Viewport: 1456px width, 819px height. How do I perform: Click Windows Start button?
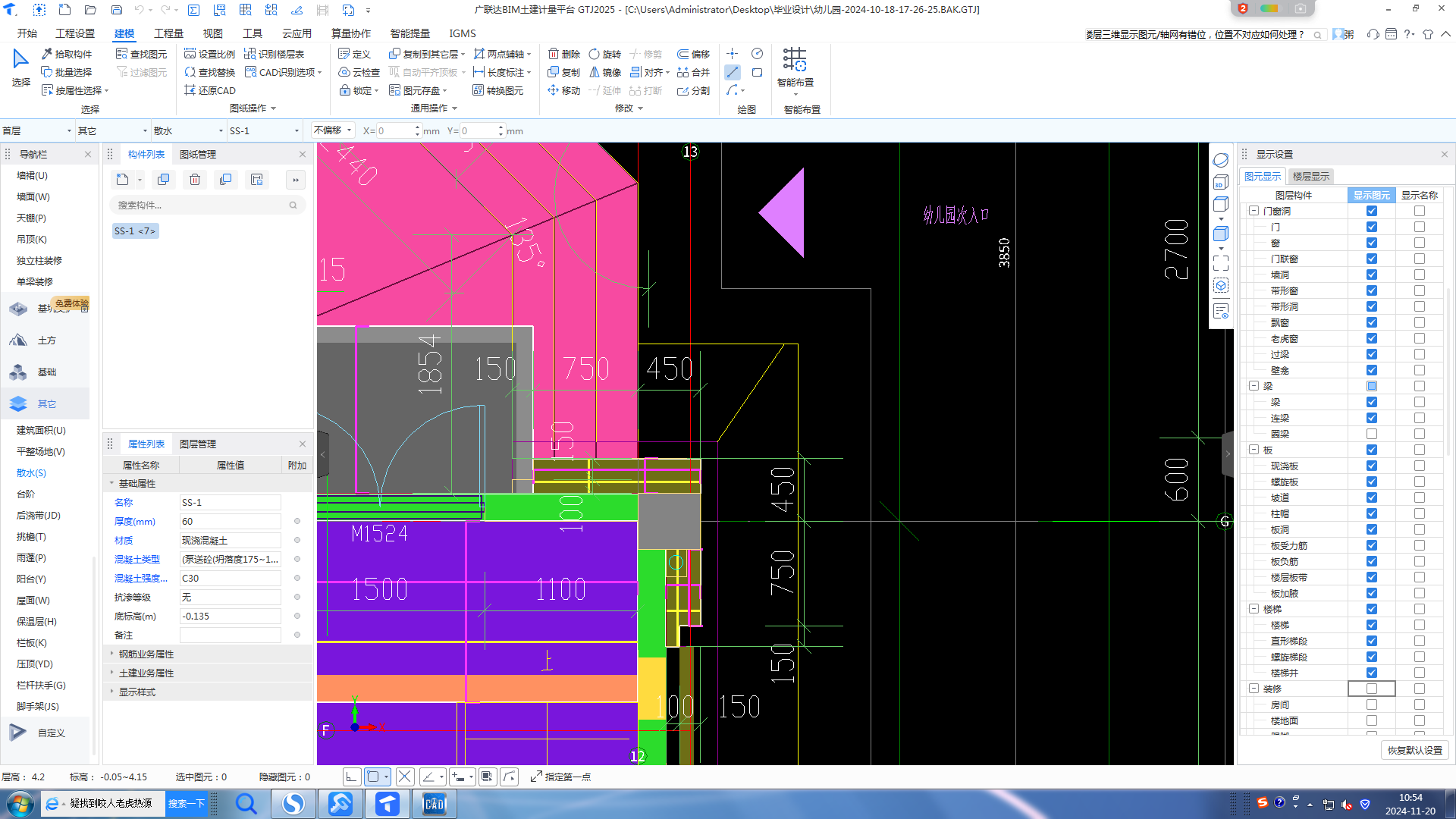coord(20,804)
